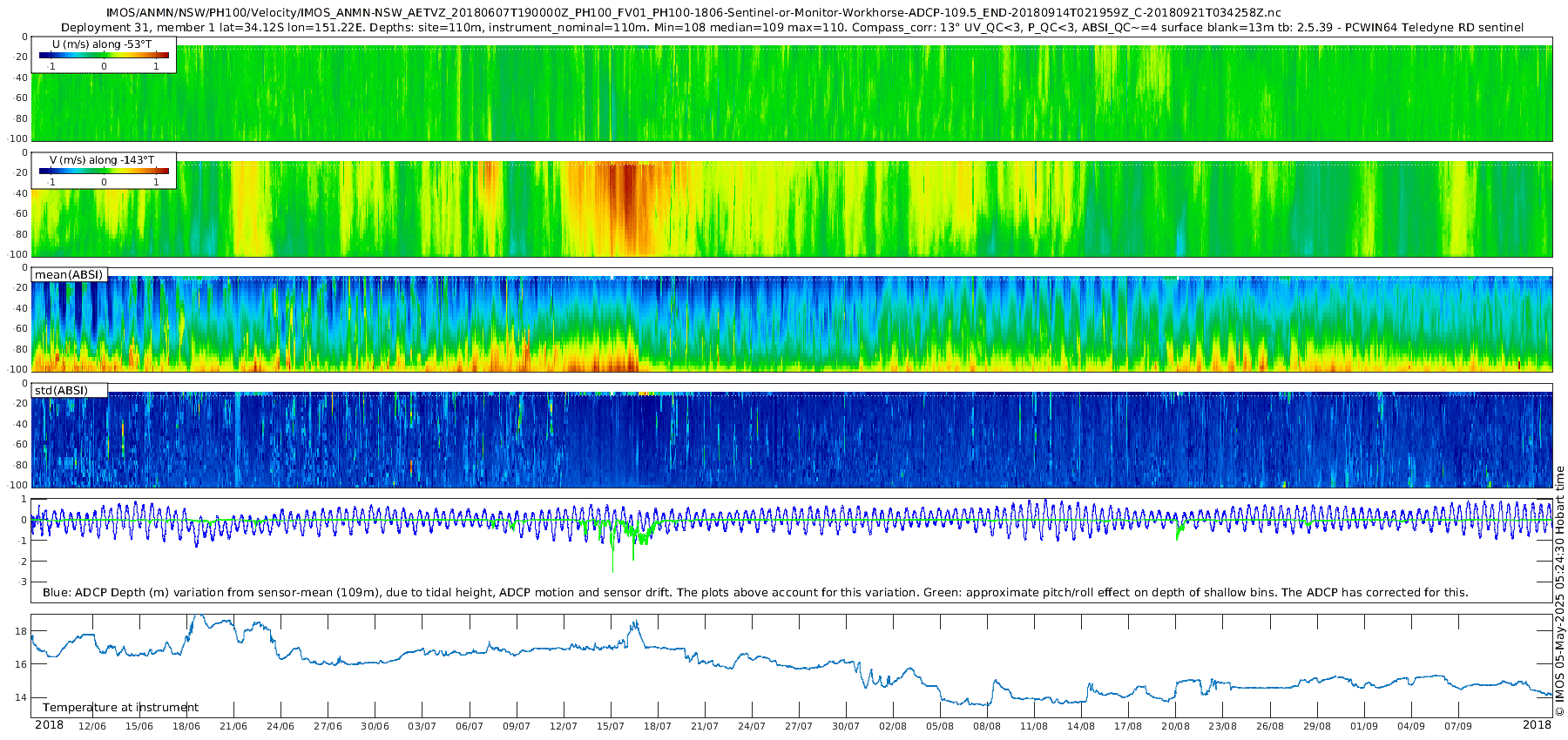Click the right 2018 year label
Screen dimensions: 1568x740
point(1537,725)
